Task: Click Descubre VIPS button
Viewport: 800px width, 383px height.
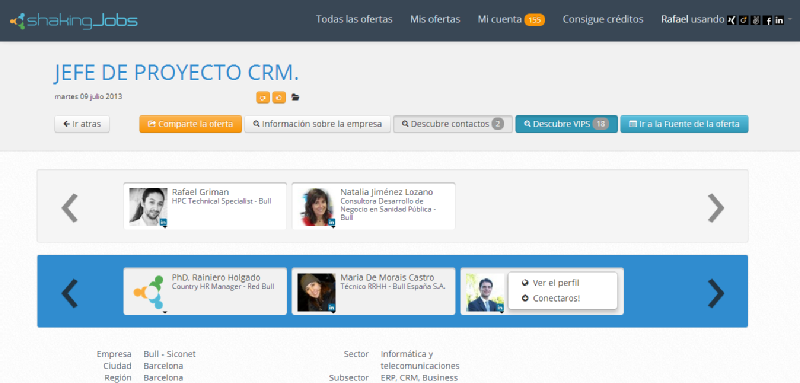Action: tap(566, 124)
